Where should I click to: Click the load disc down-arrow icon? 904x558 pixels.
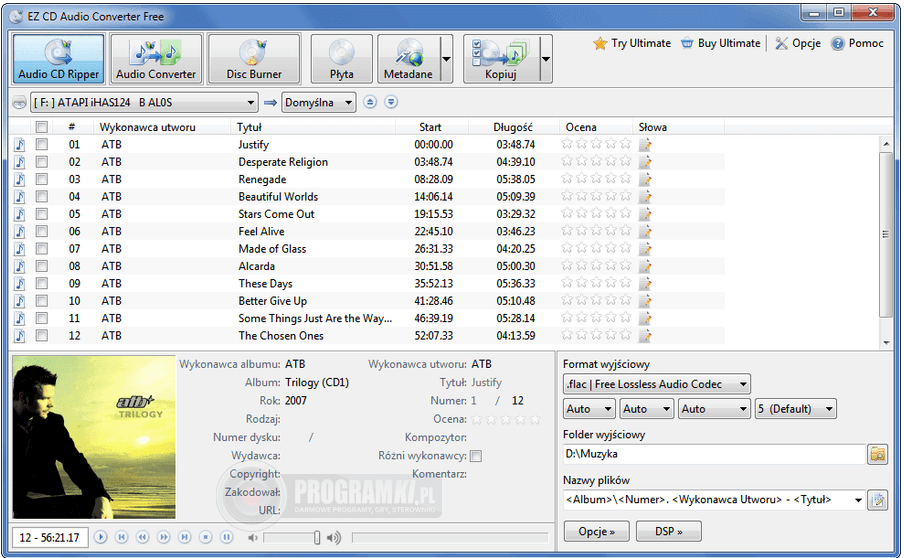(x=391, y=102)
